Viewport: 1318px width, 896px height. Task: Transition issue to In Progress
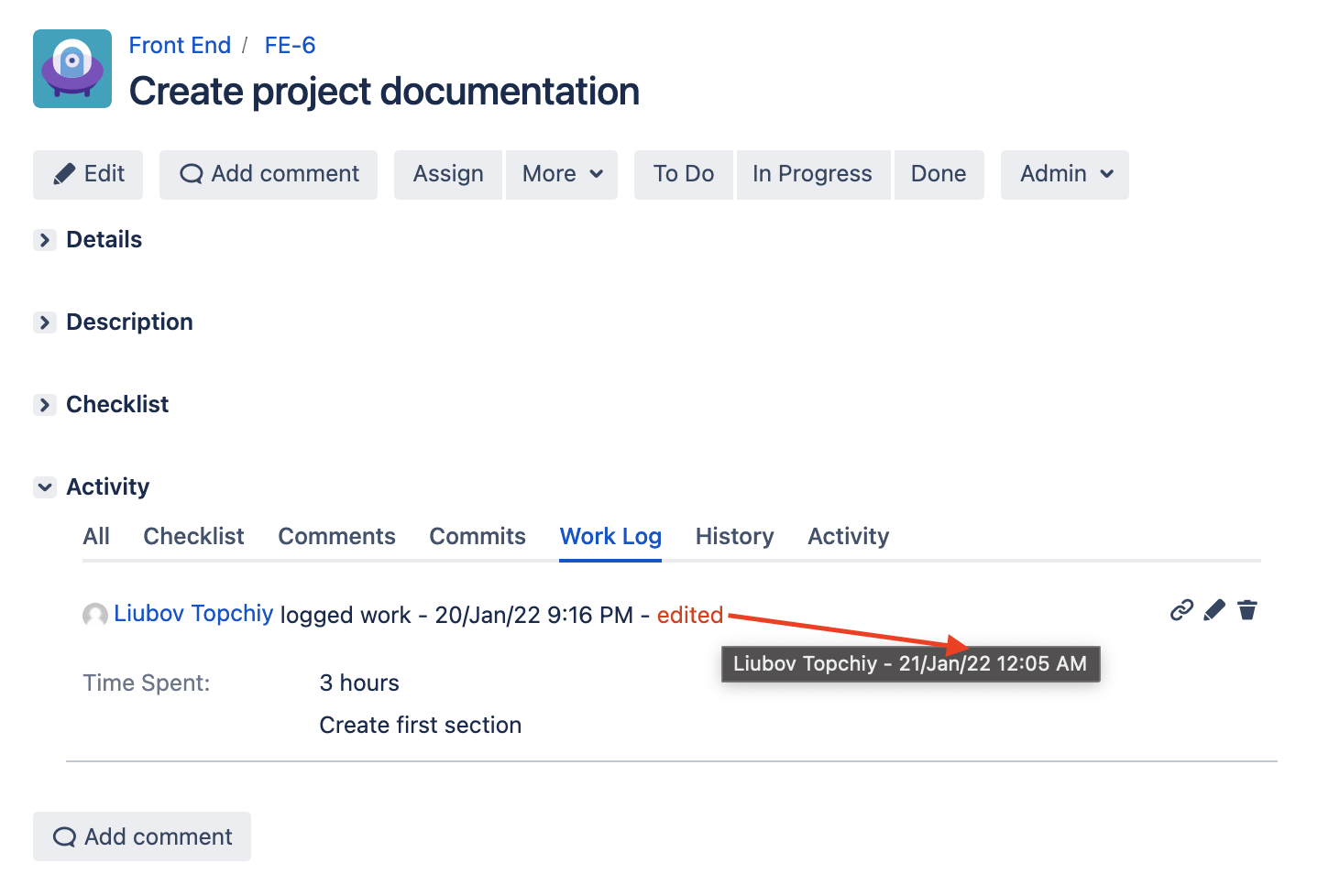pos(812,174)
